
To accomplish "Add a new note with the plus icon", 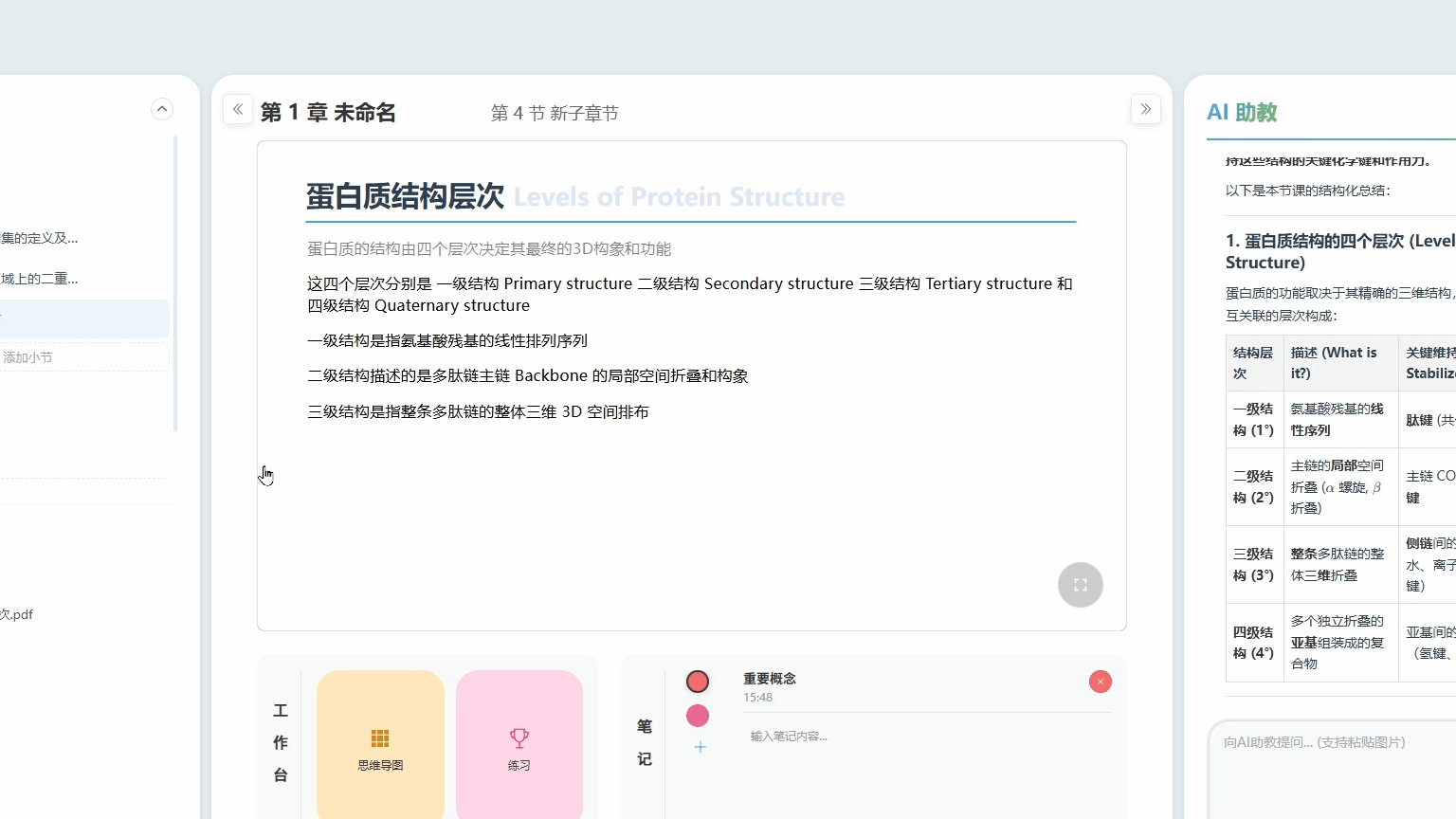I will (700, 747).
